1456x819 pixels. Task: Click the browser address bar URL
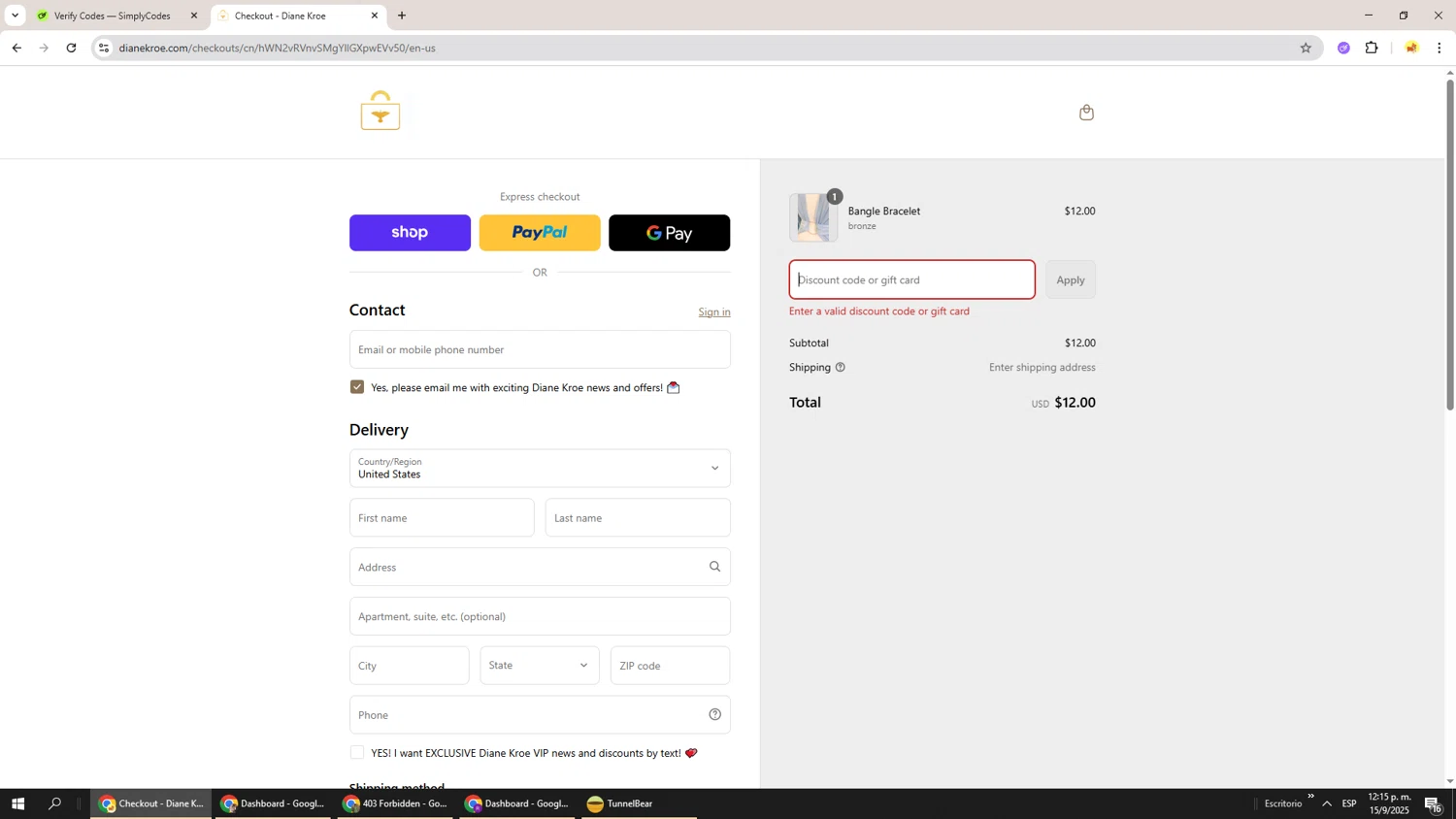click(277, 48)
